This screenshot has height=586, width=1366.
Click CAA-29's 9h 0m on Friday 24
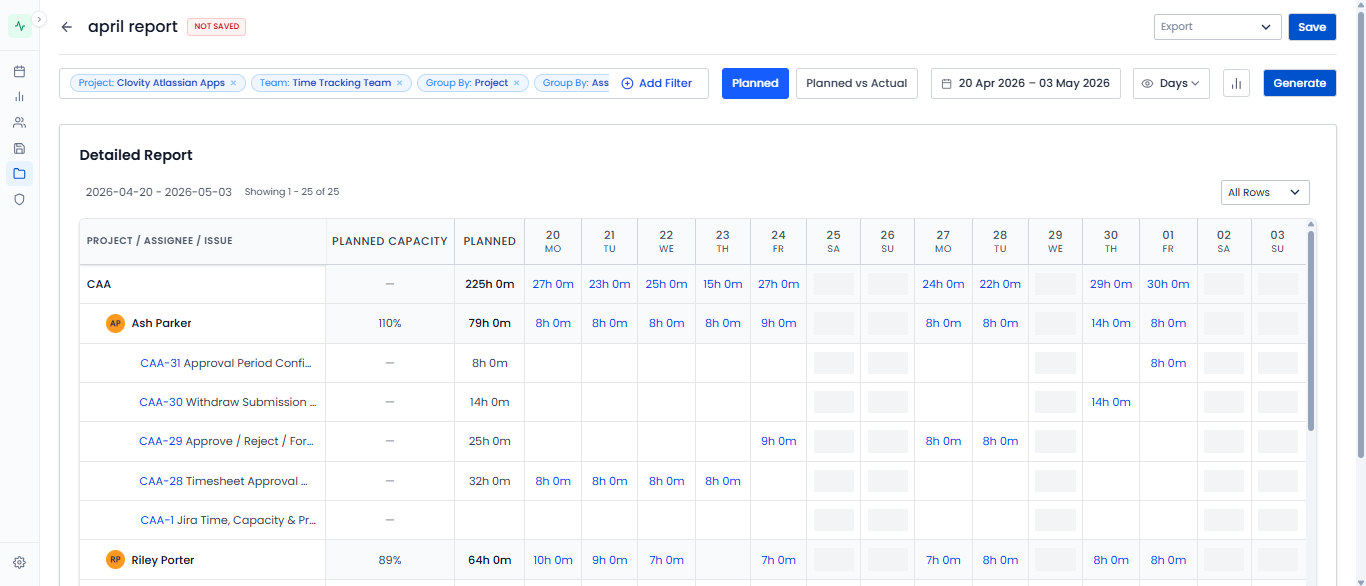[779, 441]
